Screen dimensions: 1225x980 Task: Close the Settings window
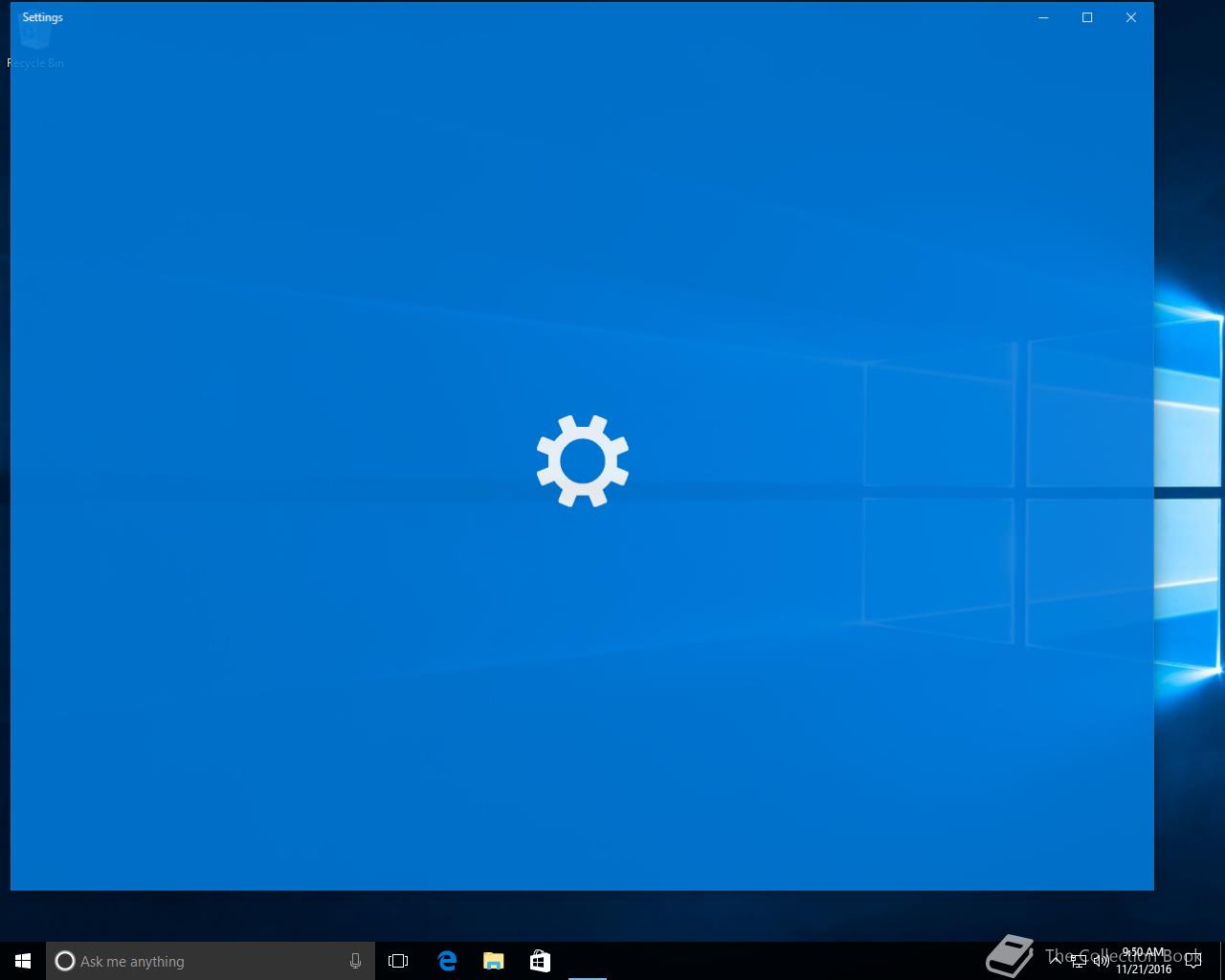click(x=1131, y=17)
